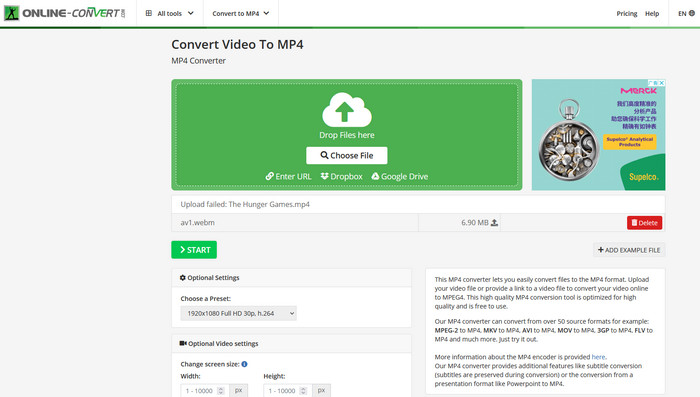Open the All tools dropdown menu

[x=170, y=13]
